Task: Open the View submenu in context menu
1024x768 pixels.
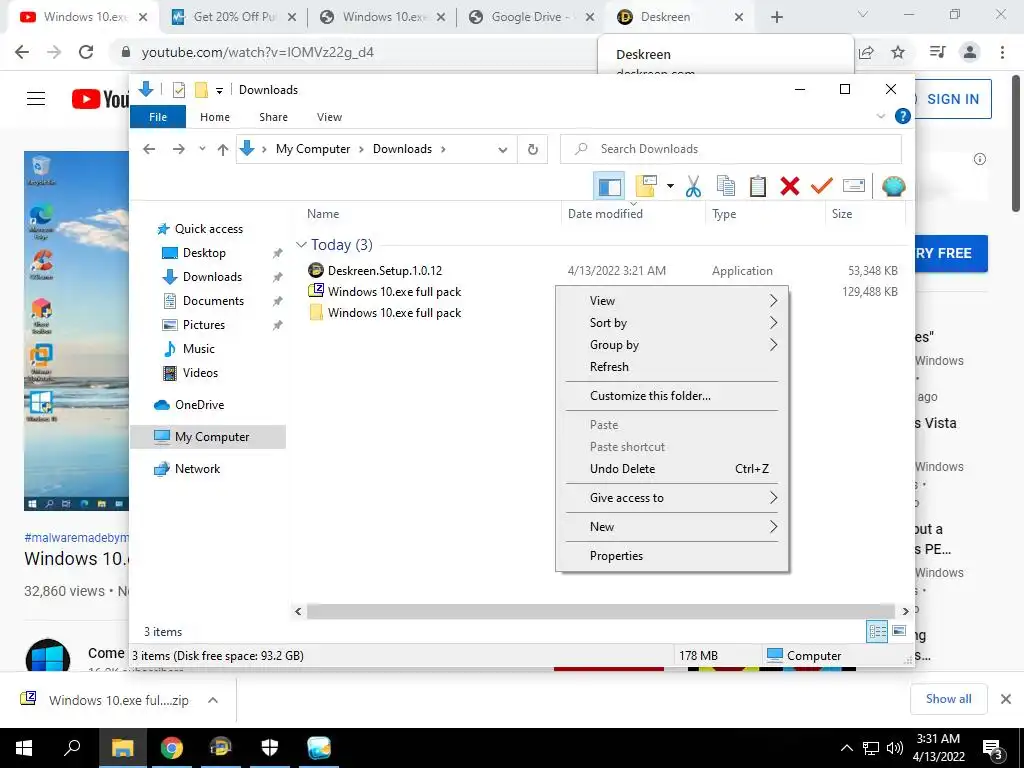Action: [672, 300]
